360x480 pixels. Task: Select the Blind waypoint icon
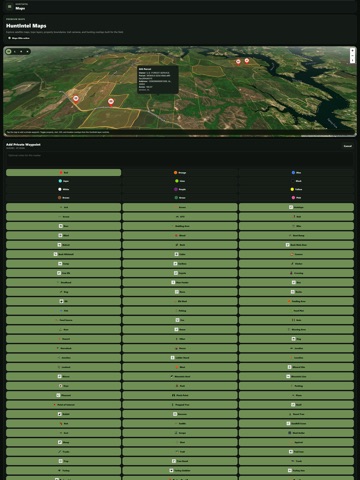click(x=63, y=235)
